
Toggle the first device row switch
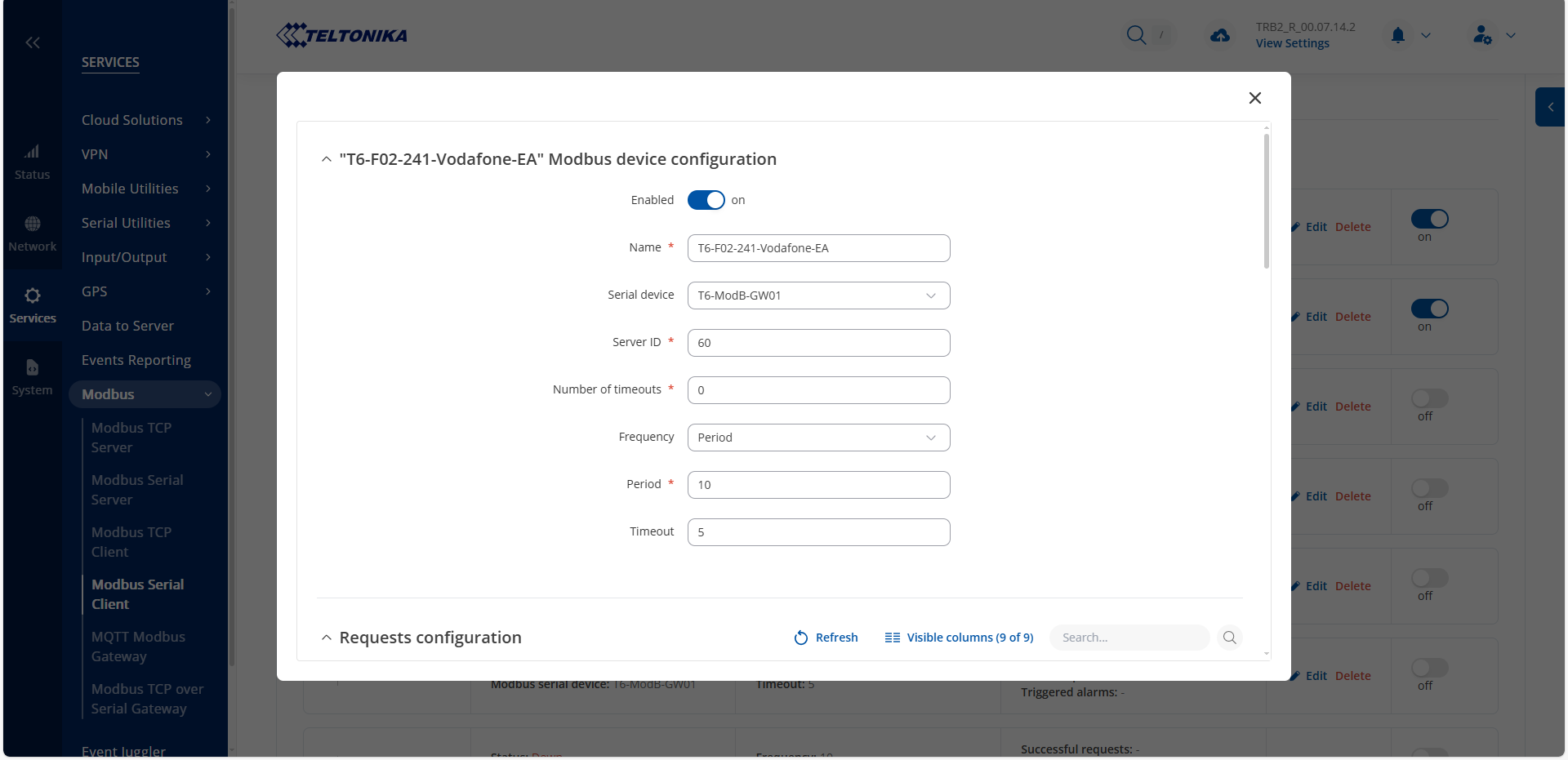click(x=1429, y=219)
